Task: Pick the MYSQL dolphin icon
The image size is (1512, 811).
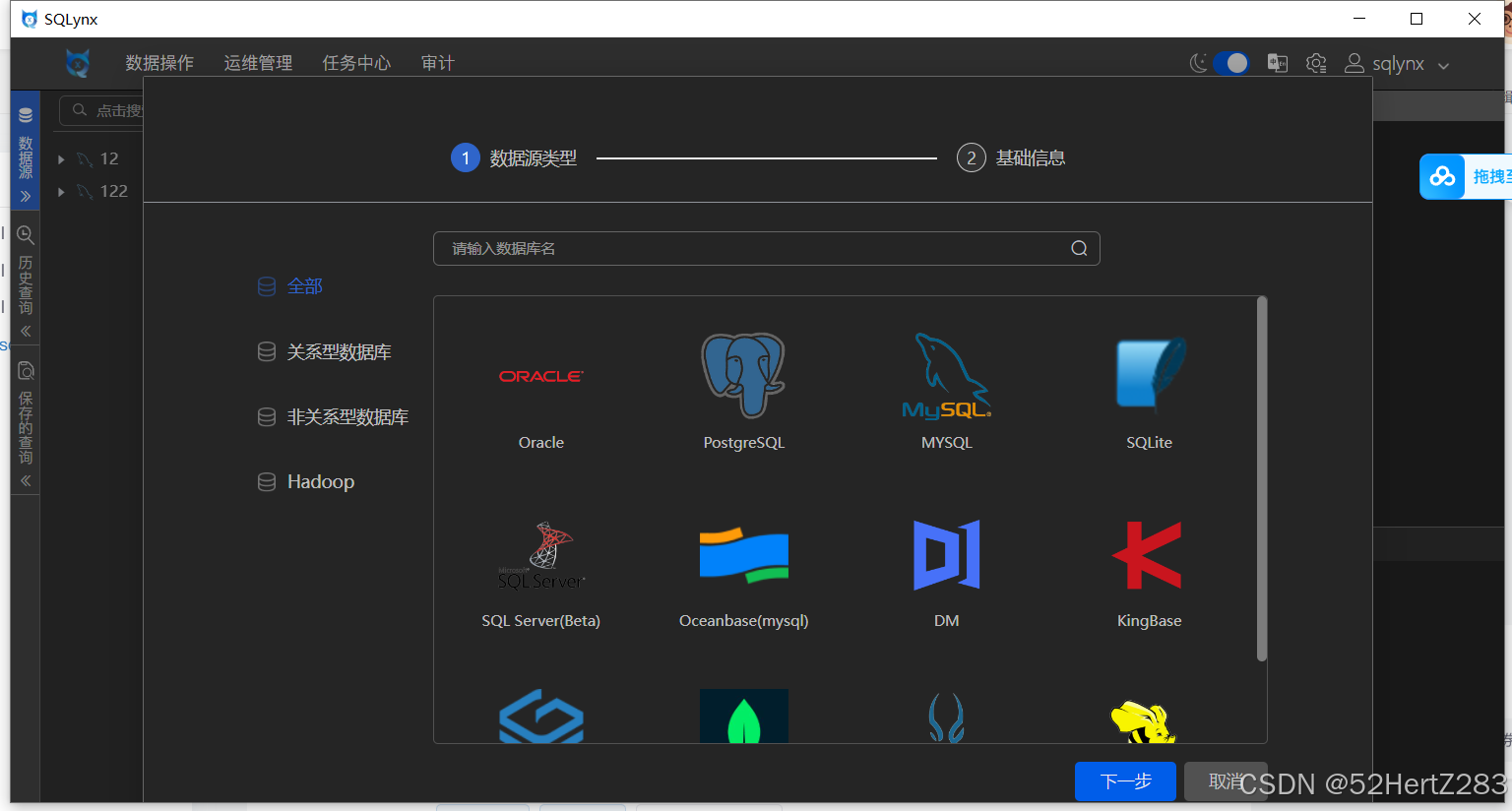Action: click(946, 376)
